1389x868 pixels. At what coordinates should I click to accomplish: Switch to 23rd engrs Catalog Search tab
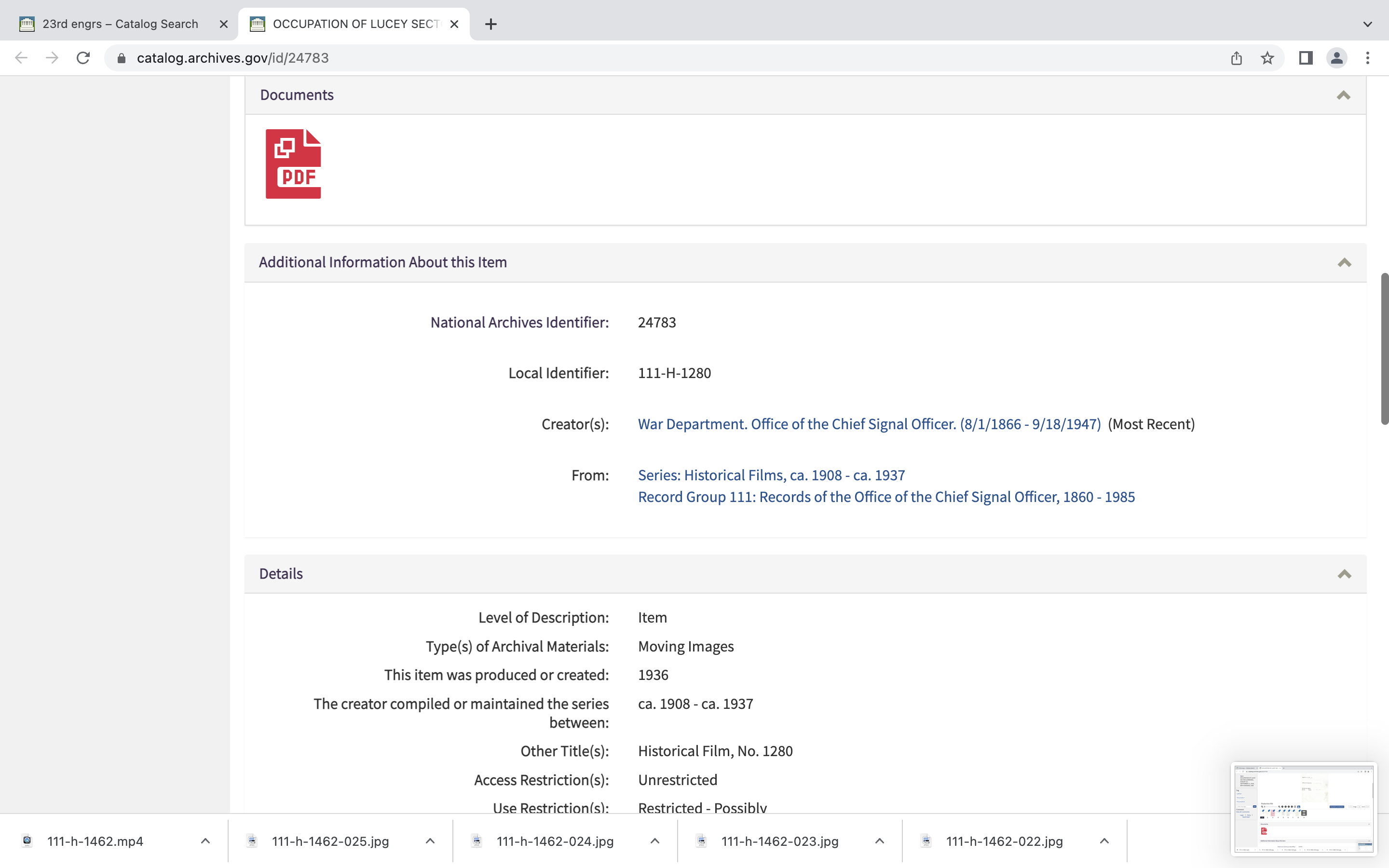click(120, 24)
